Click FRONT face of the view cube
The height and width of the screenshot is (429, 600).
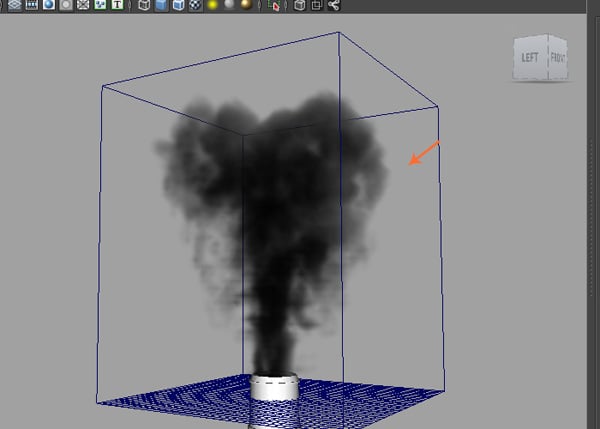click(x=558, y=58)
